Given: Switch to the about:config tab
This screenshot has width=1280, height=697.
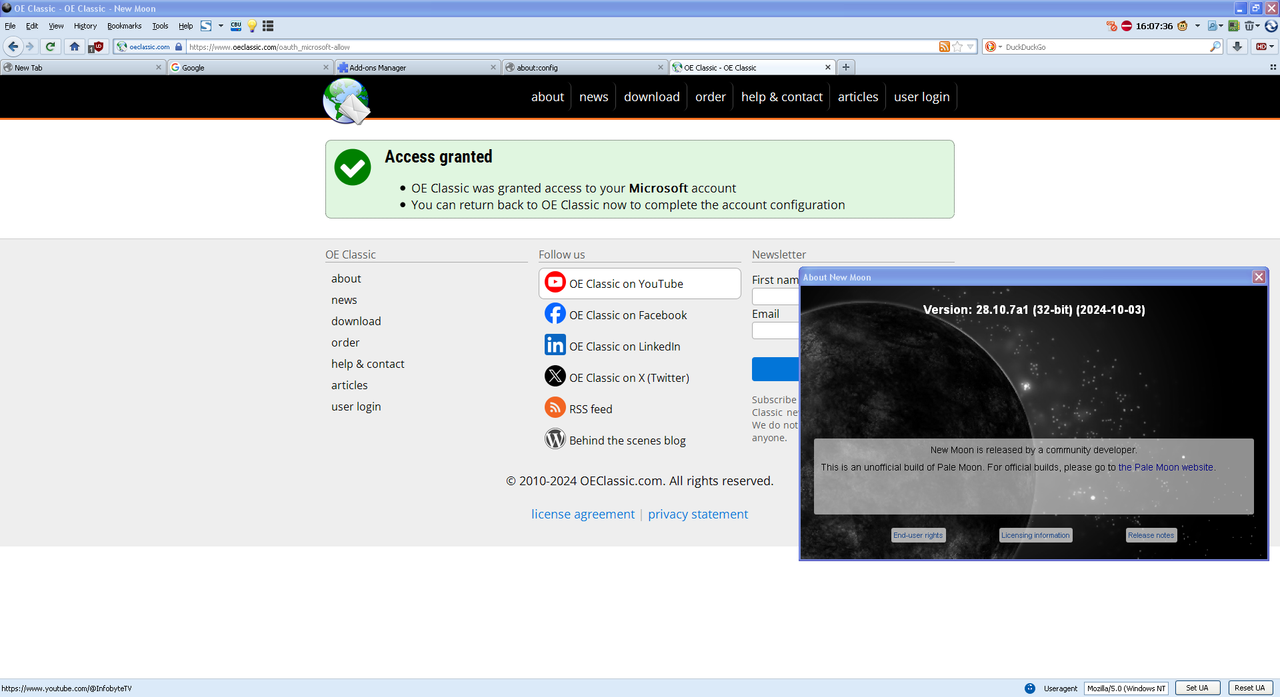Looking at the screenshot, I should pos(584,67).
